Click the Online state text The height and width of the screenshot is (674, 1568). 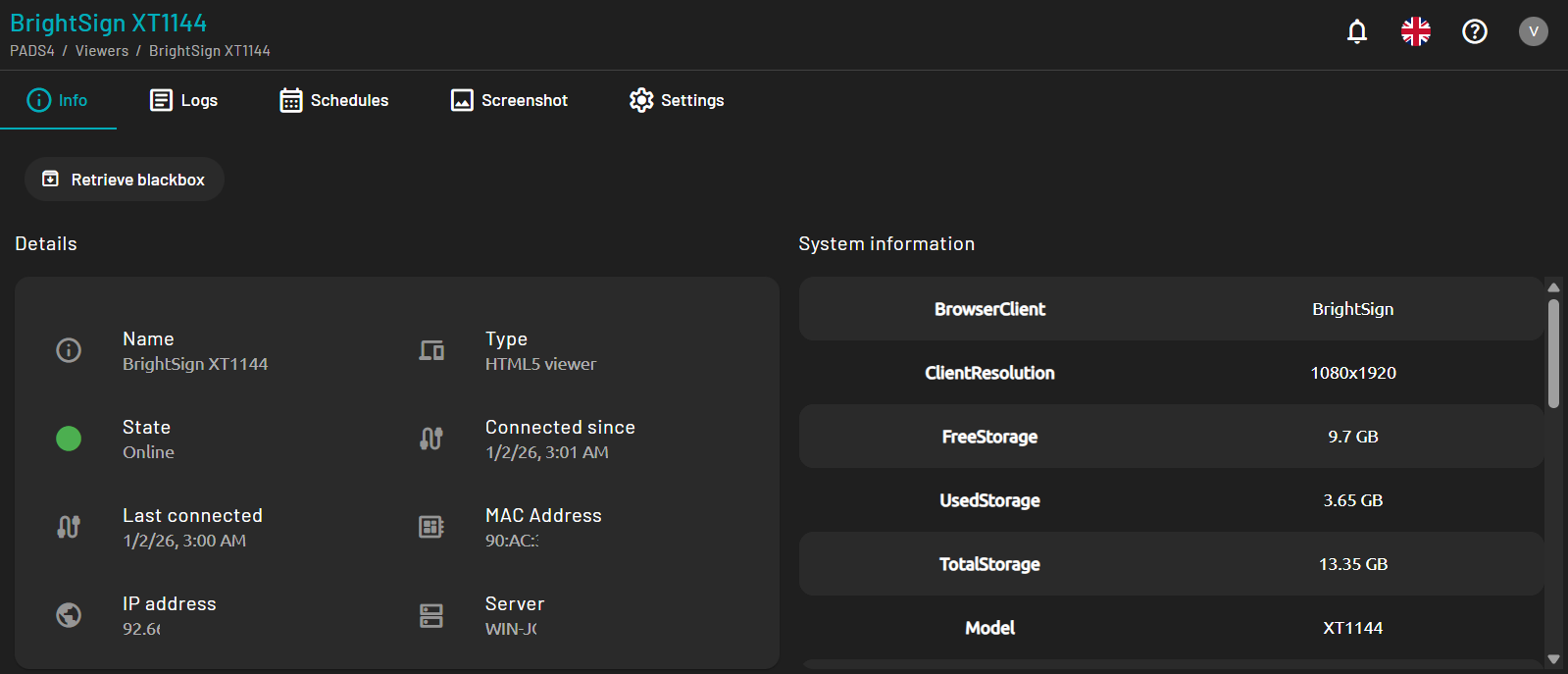click(x=148, y=452)
